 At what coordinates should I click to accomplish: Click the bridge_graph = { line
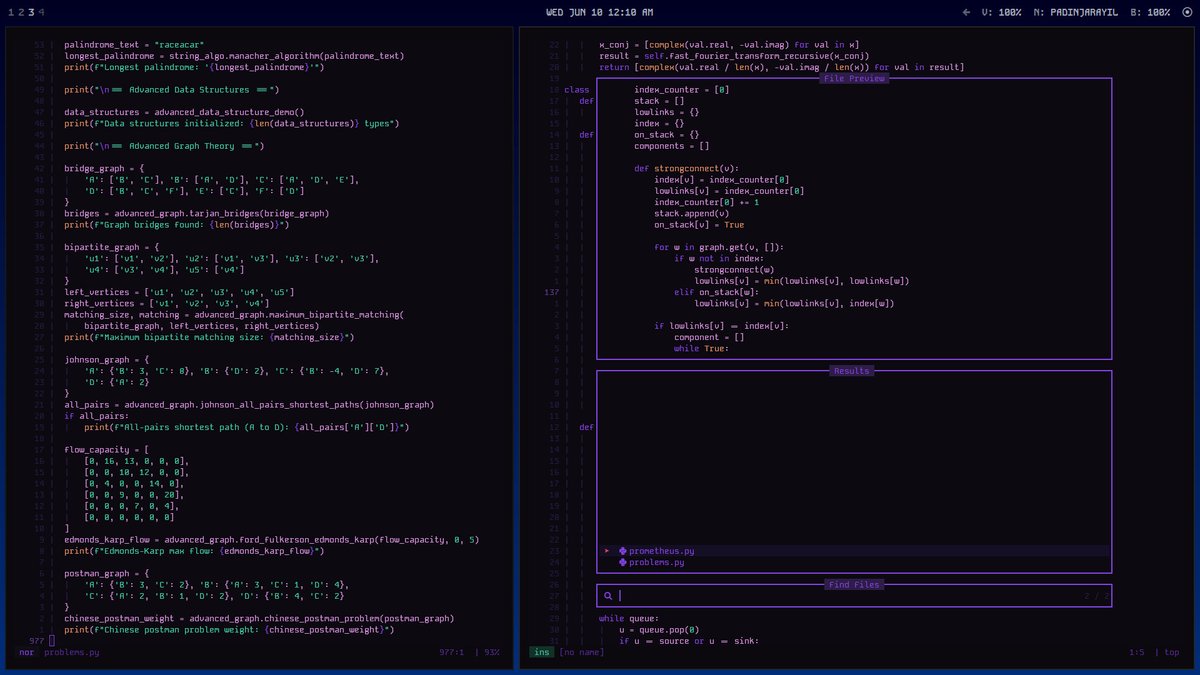(x=104, y=169)
